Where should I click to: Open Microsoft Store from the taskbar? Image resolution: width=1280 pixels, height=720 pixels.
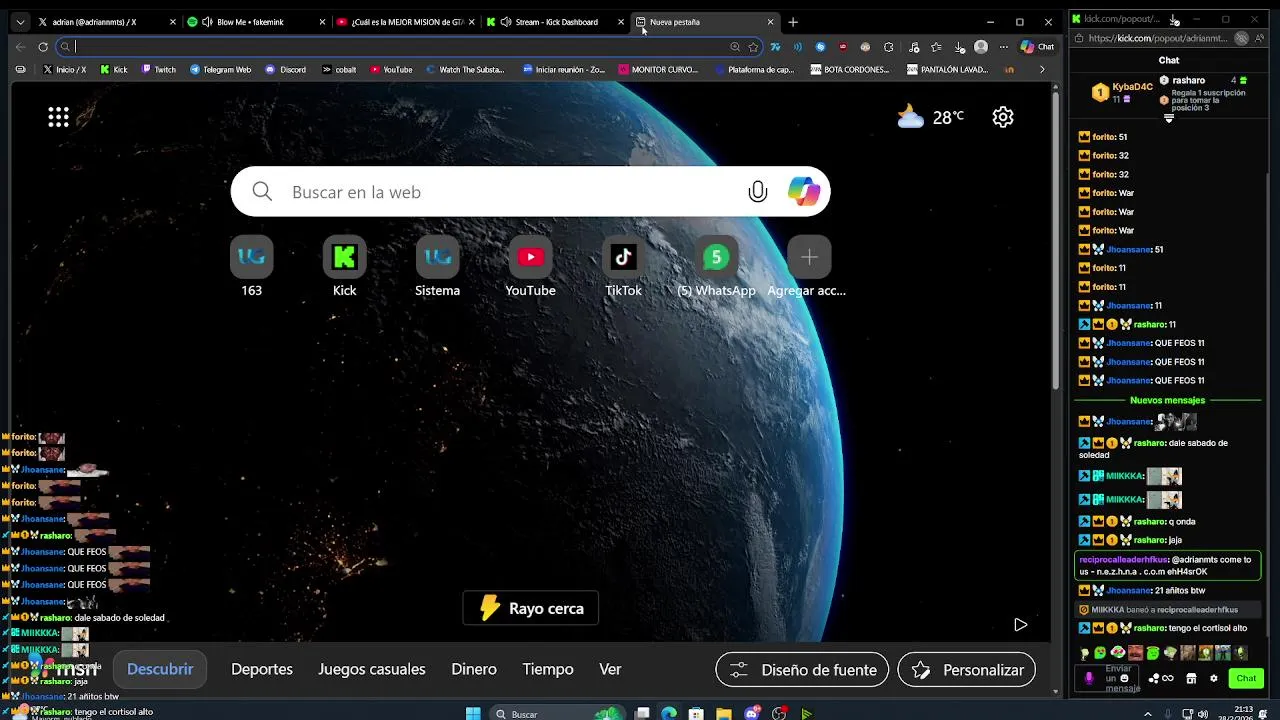[696, 714]
